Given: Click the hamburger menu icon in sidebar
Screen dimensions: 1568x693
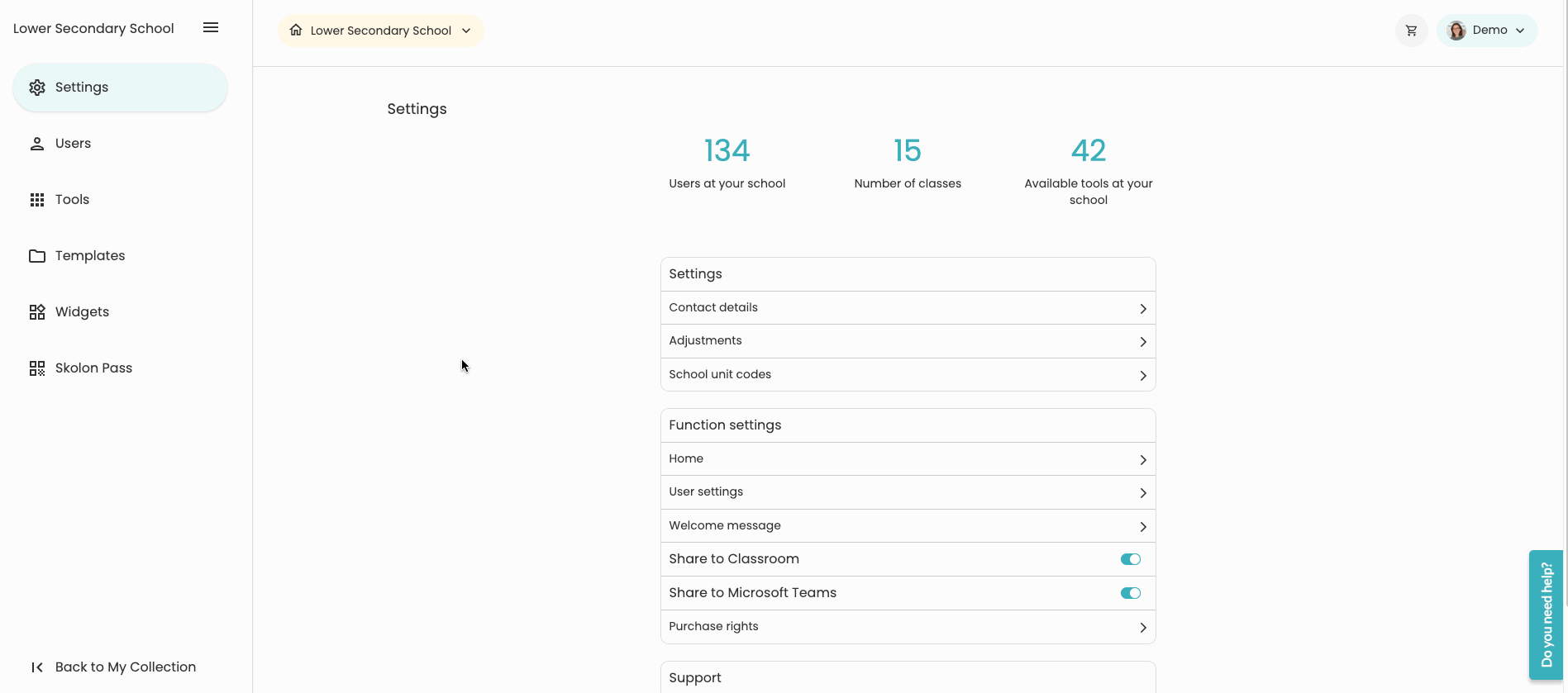Looking at the screenshot, I should [211, 28].
